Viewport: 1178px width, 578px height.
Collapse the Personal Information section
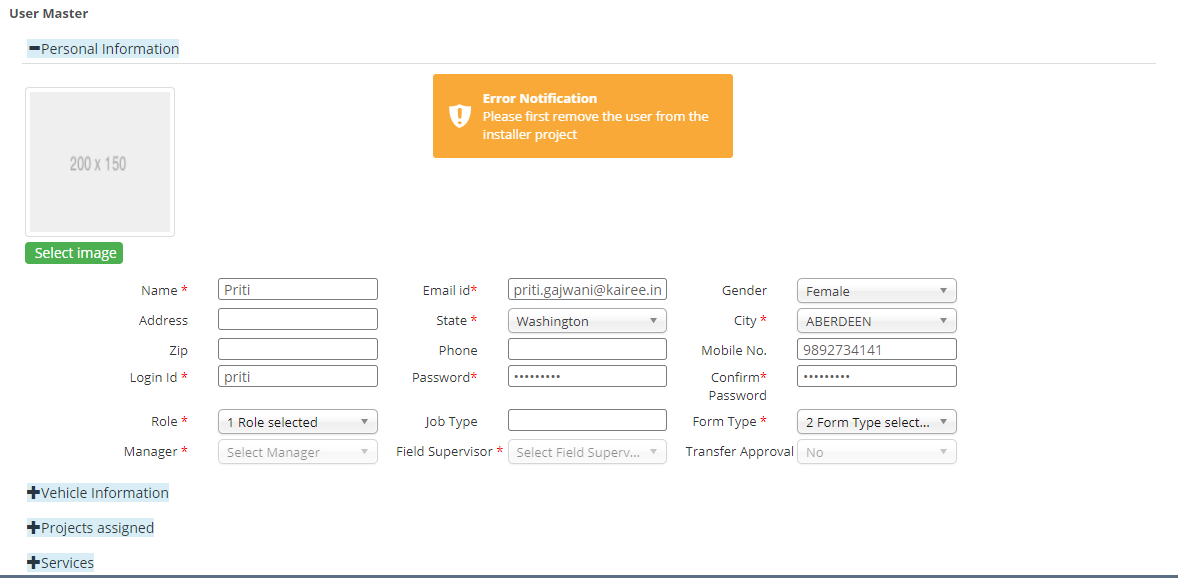(103, 48)
